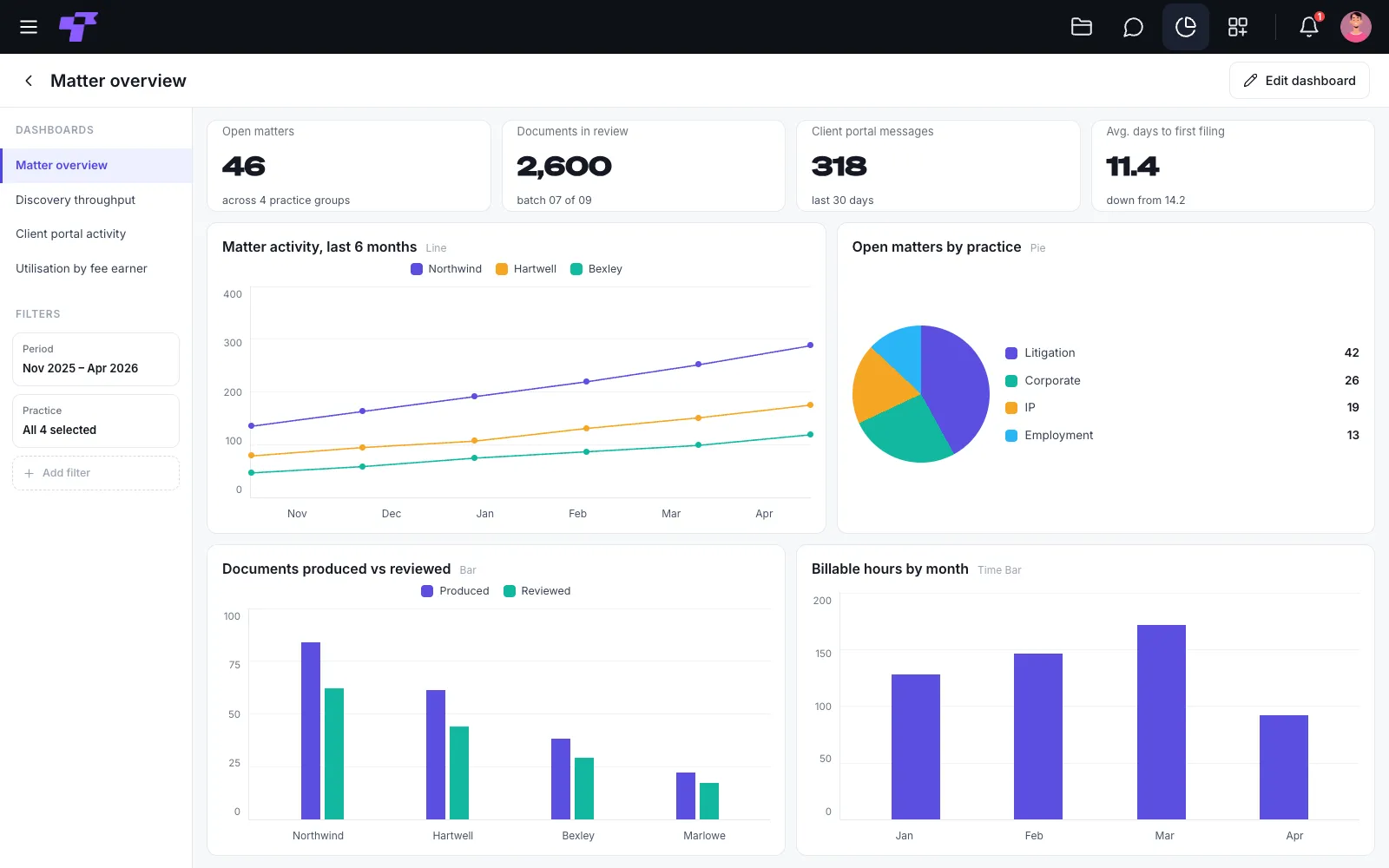Viewport: 1389px width, 868px height.
Task: Click the Client portal messages 318 value
Action: 839,166
